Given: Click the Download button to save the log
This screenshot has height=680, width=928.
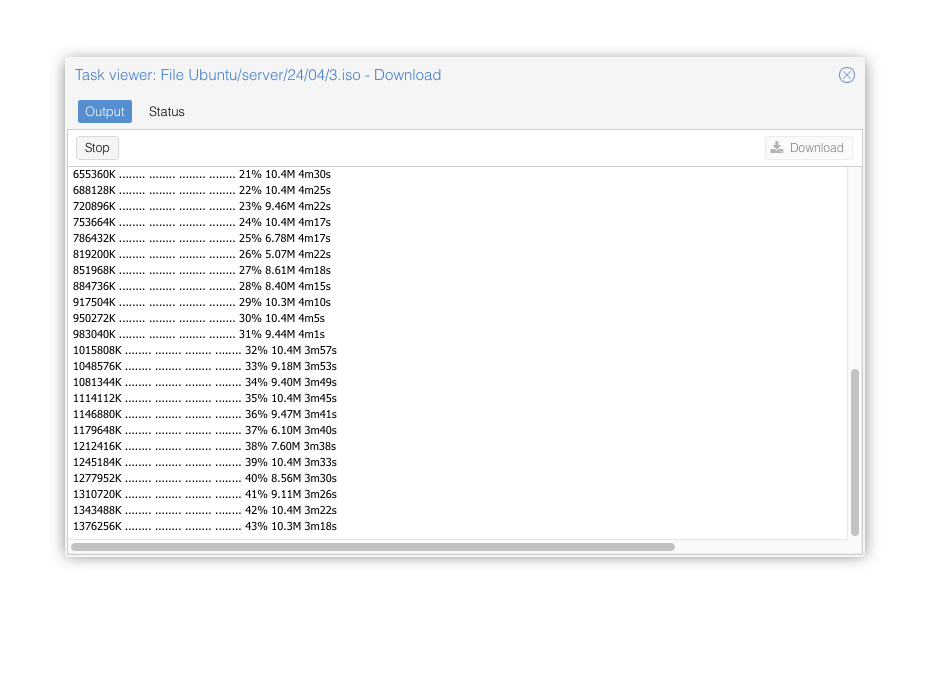Looking at the screenshot, I should point(808,147).
